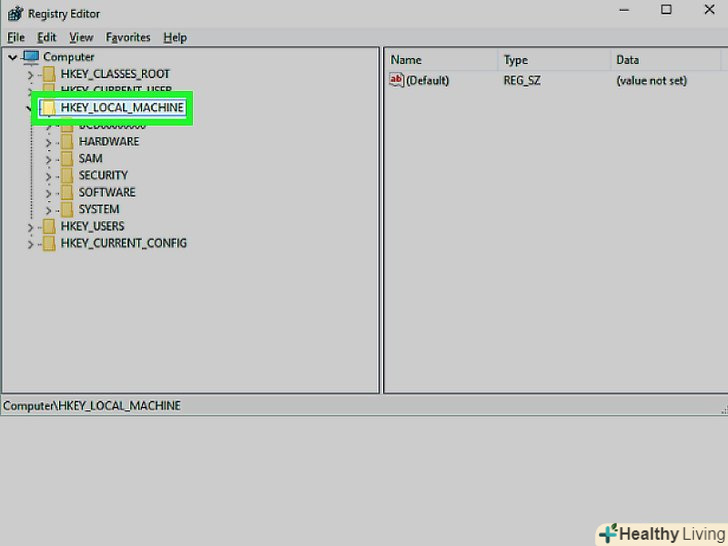Select the SECURITY key

pos(103,175)
